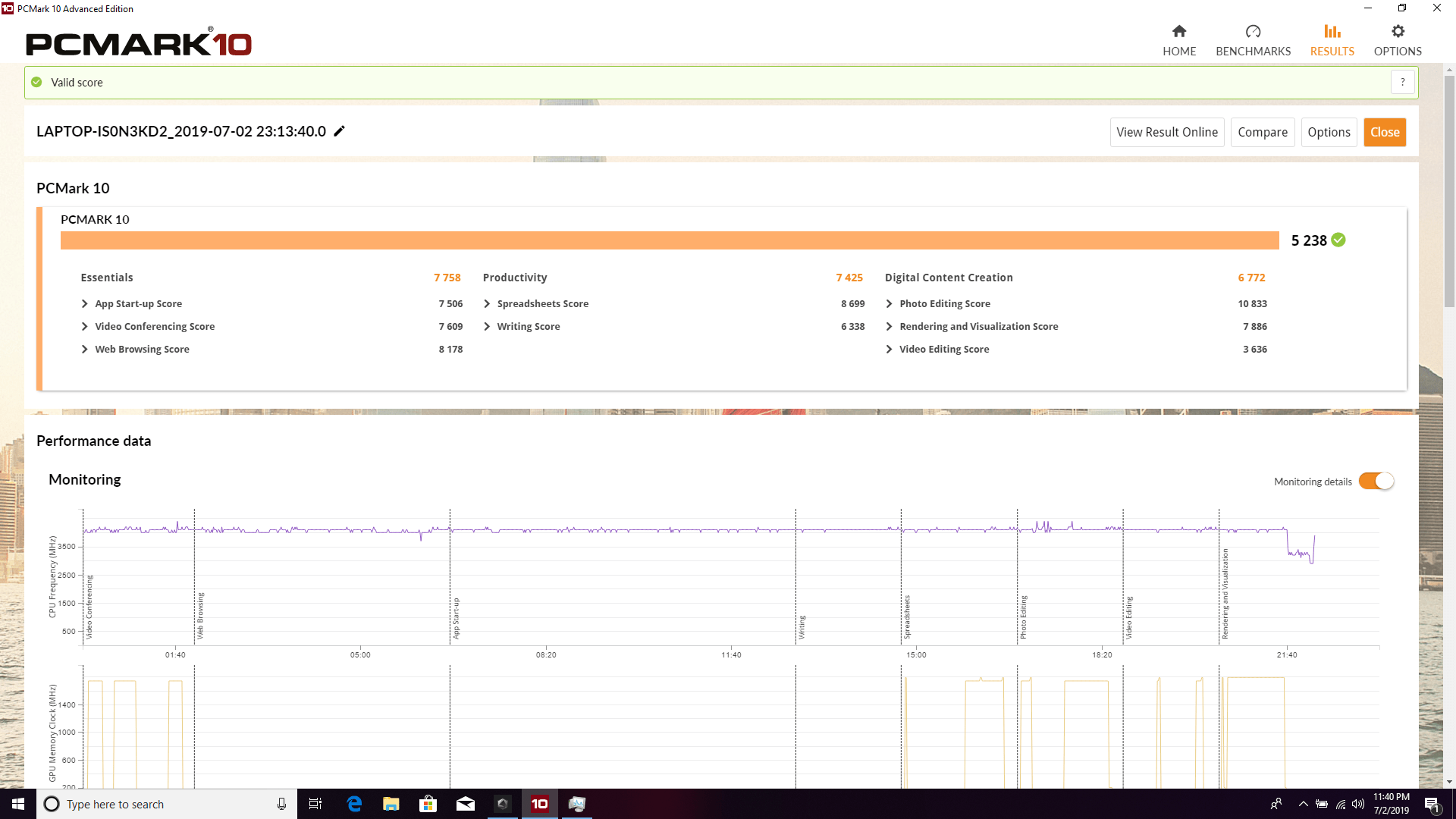Viewport: 1456px width, 819px height.
Task: Click the question mark help icon
Action: (1403, 82)
